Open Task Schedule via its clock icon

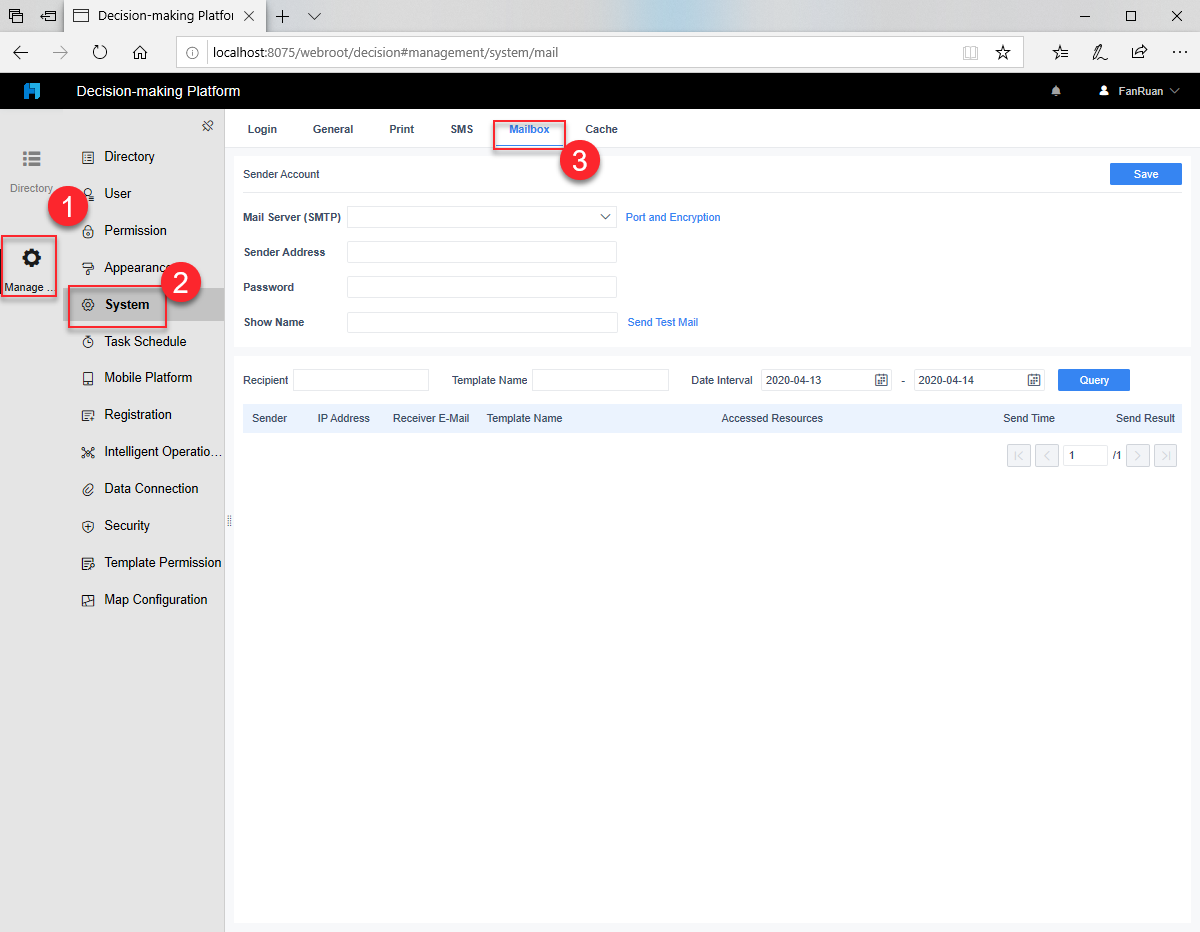(88, 341)
